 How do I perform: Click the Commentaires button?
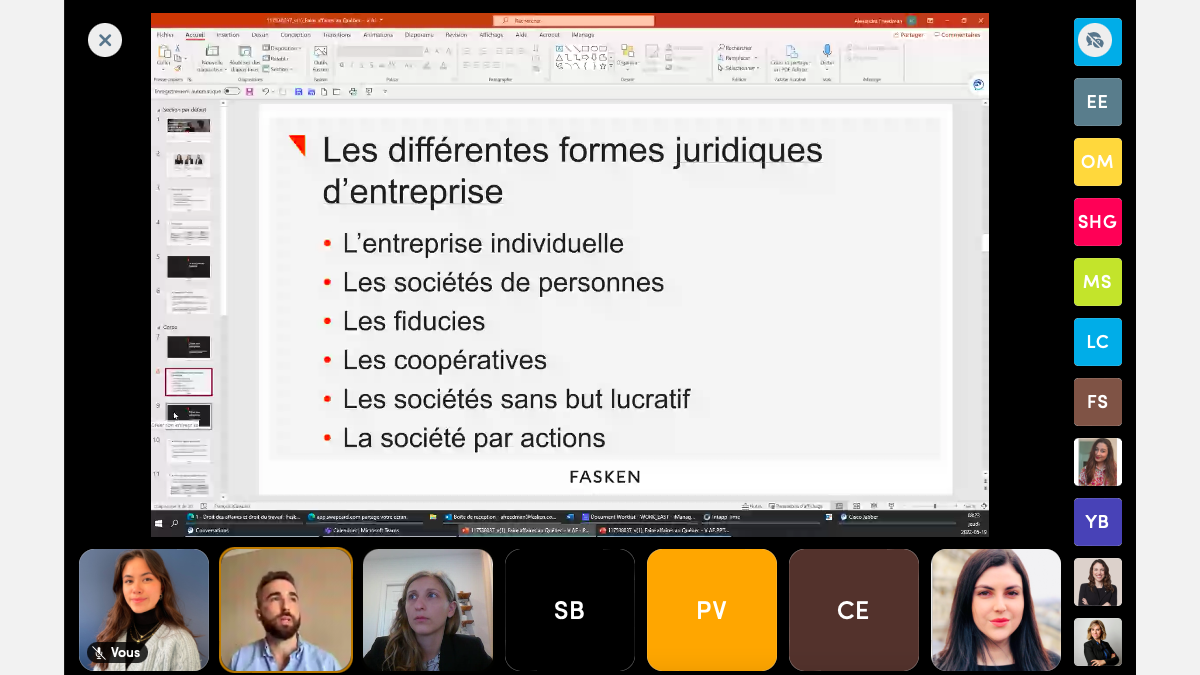coord(957,34)
